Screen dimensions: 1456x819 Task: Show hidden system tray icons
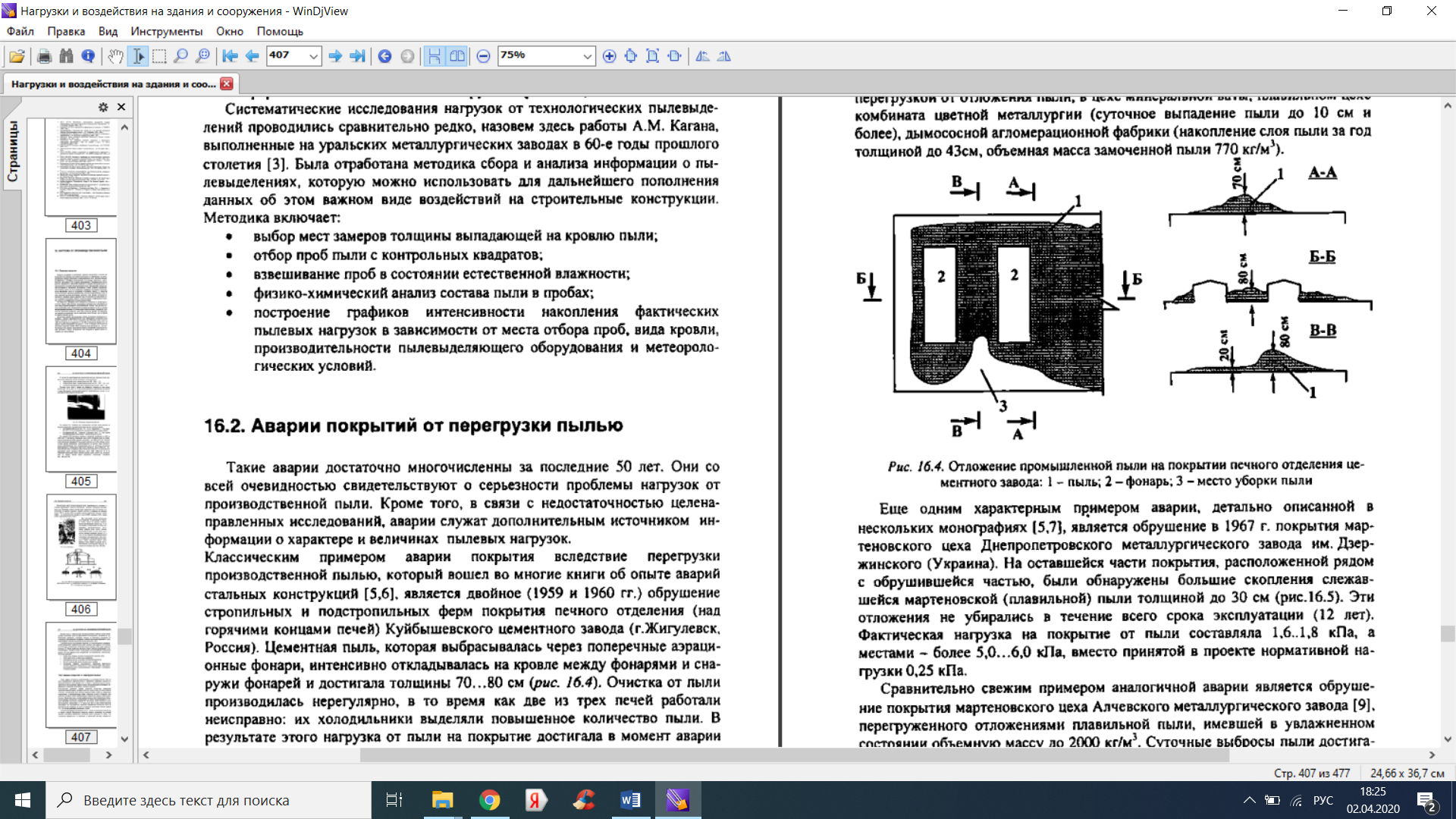coord(1249,800)
